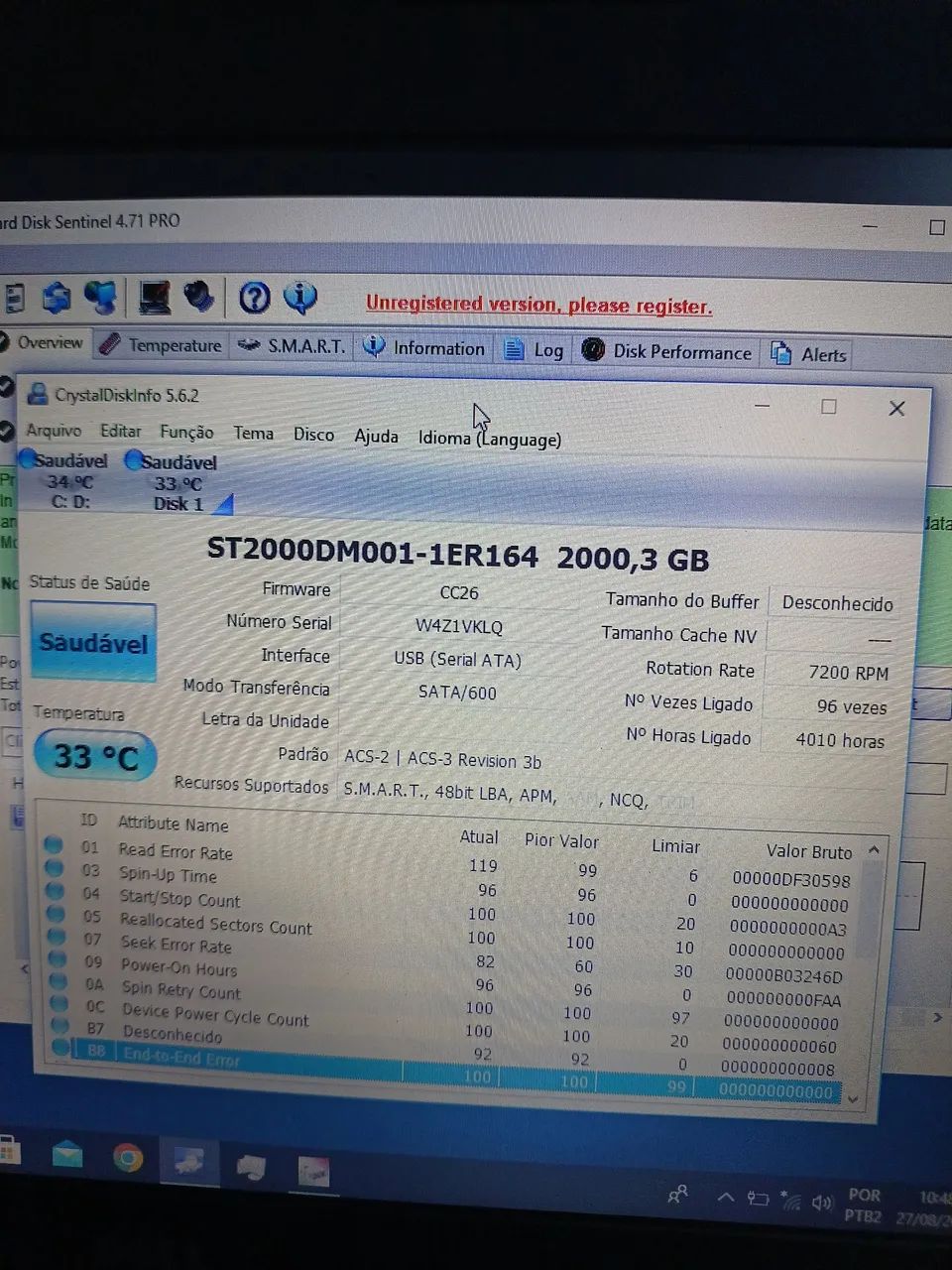The image size is (952, 1270).
Task: Switch to the Alerts tab
Action: tap(809, 354)
